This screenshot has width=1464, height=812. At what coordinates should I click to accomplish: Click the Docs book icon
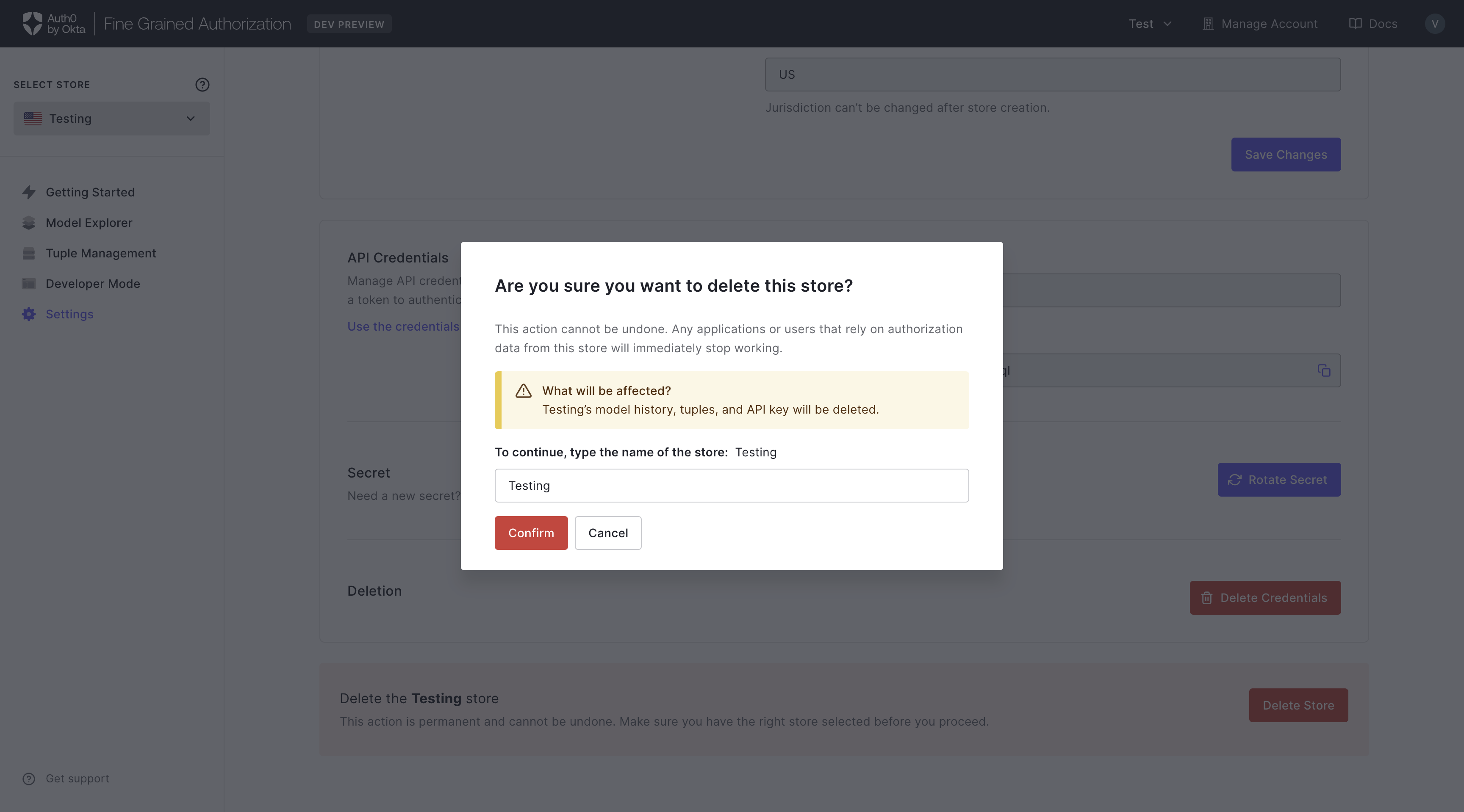pos(1356,24)
